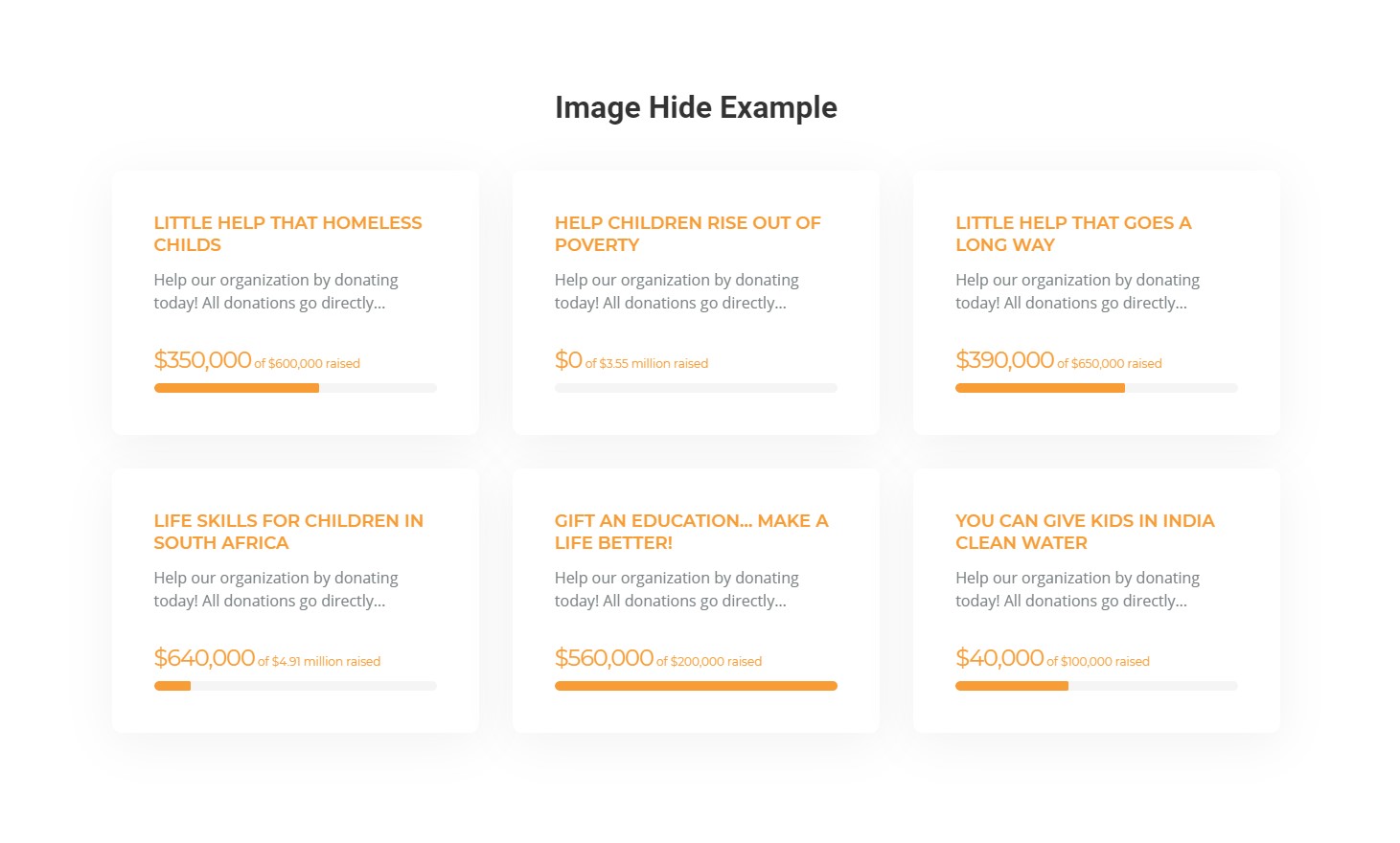Click the 'Help Children Rise Out of Poverty' title

pos(687,234)
